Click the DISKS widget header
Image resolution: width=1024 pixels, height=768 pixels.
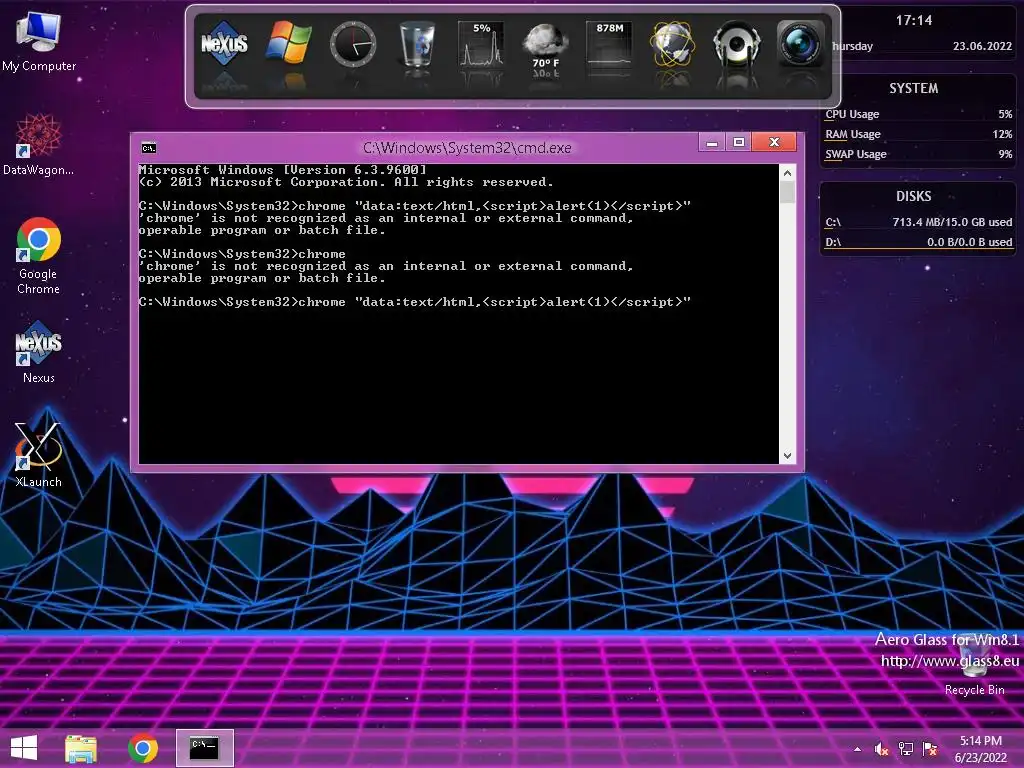pyautogui.click(x=913, y=197)
